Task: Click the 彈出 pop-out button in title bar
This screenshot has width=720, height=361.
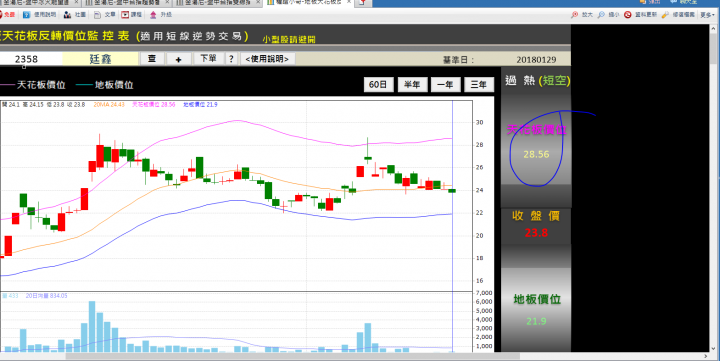Action: (x=650, y=2)
